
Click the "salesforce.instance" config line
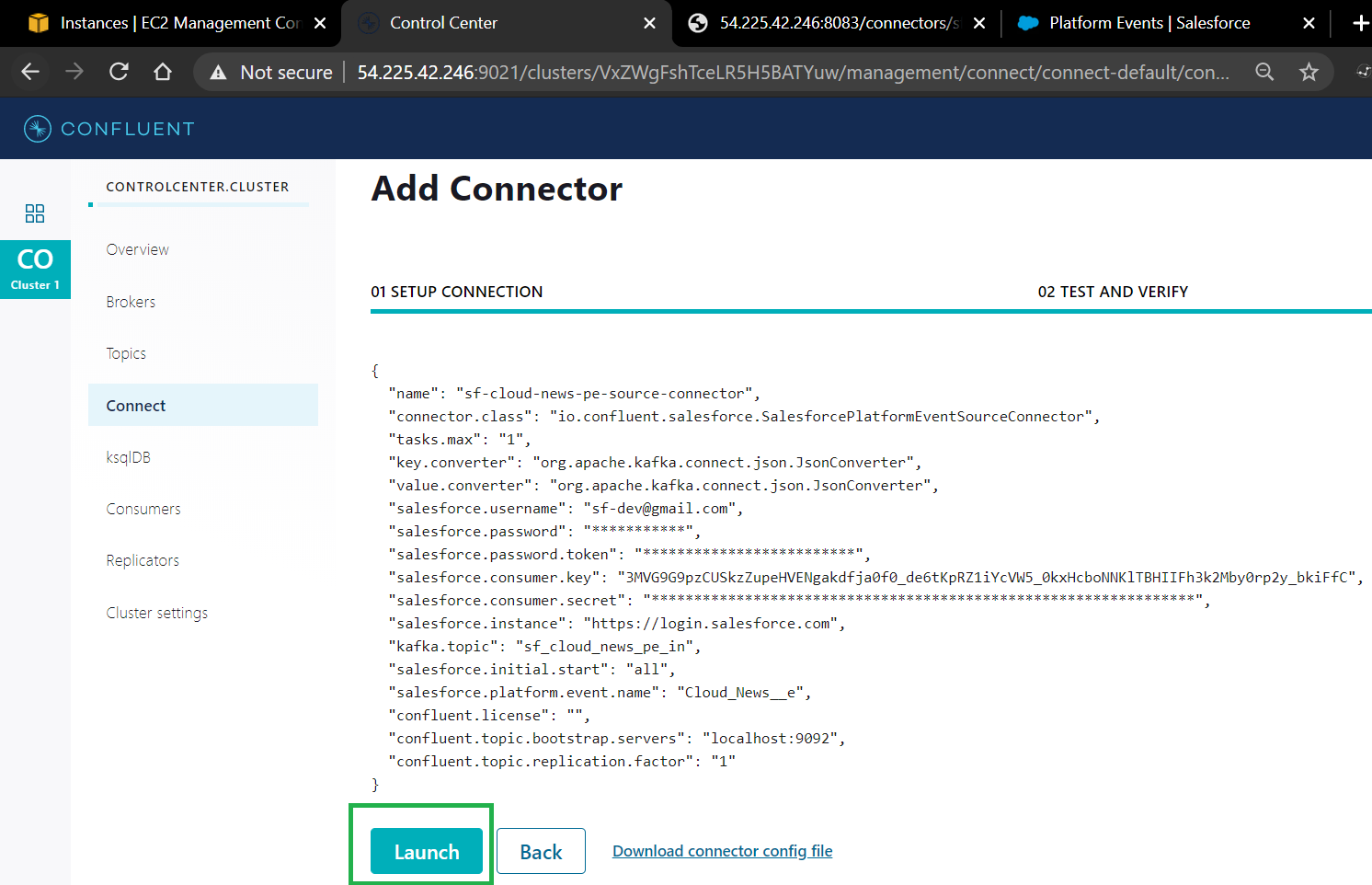click(x=617, y=624)
